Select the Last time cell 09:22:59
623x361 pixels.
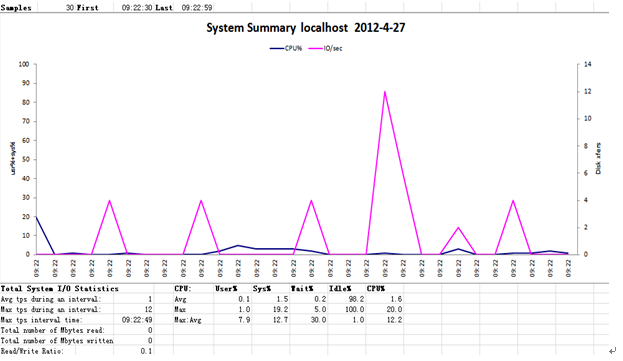[x=197, y=8]
